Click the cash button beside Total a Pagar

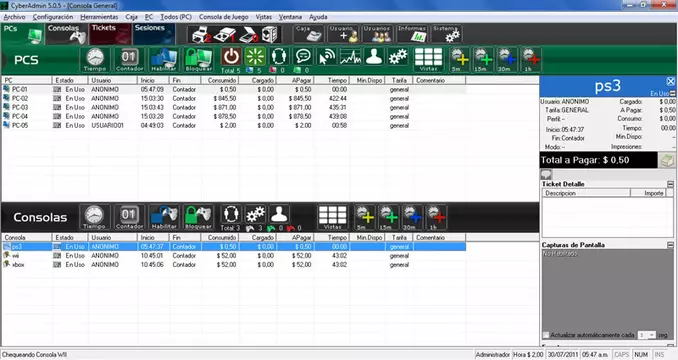[667, 160]
